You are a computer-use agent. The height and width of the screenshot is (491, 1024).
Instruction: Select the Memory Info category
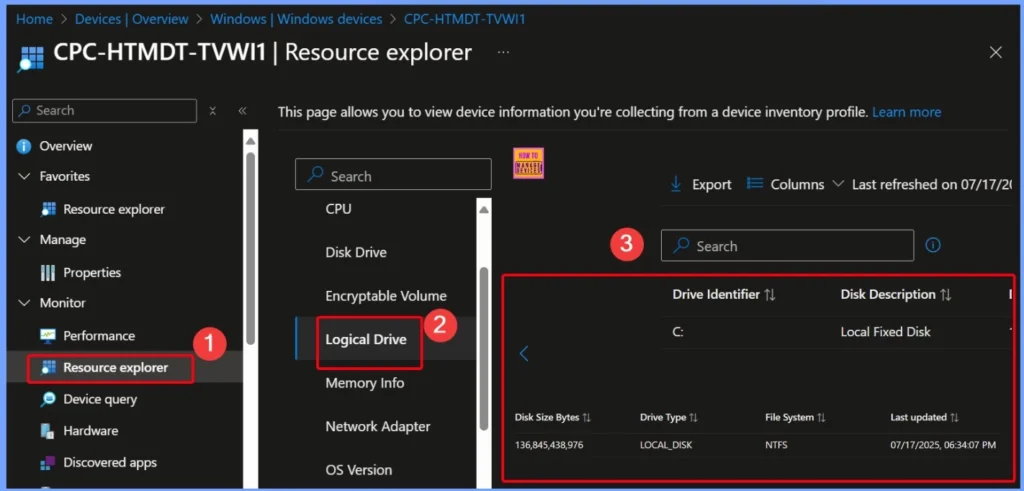pyautogui.click(x=364, y=383)
